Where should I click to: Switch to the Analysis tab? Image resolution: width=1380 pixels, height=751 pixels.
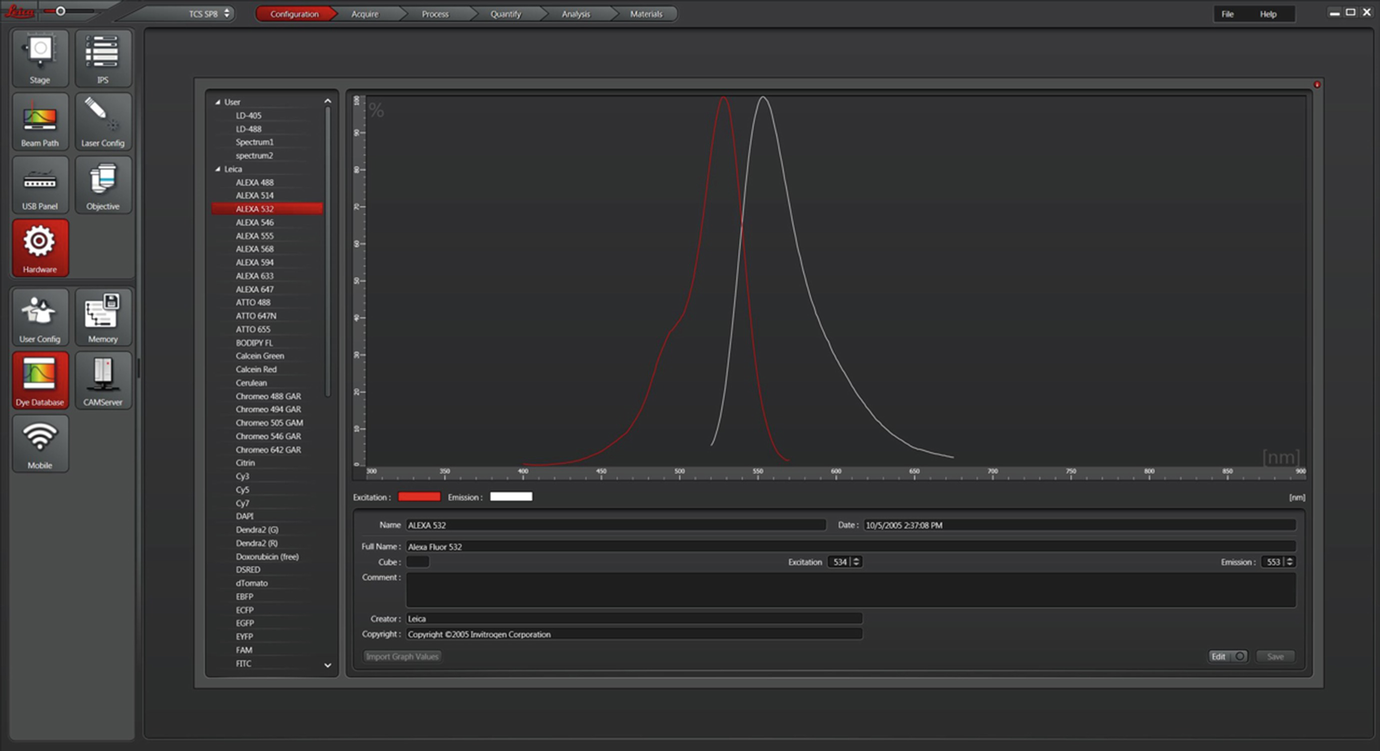coord(576,14)
